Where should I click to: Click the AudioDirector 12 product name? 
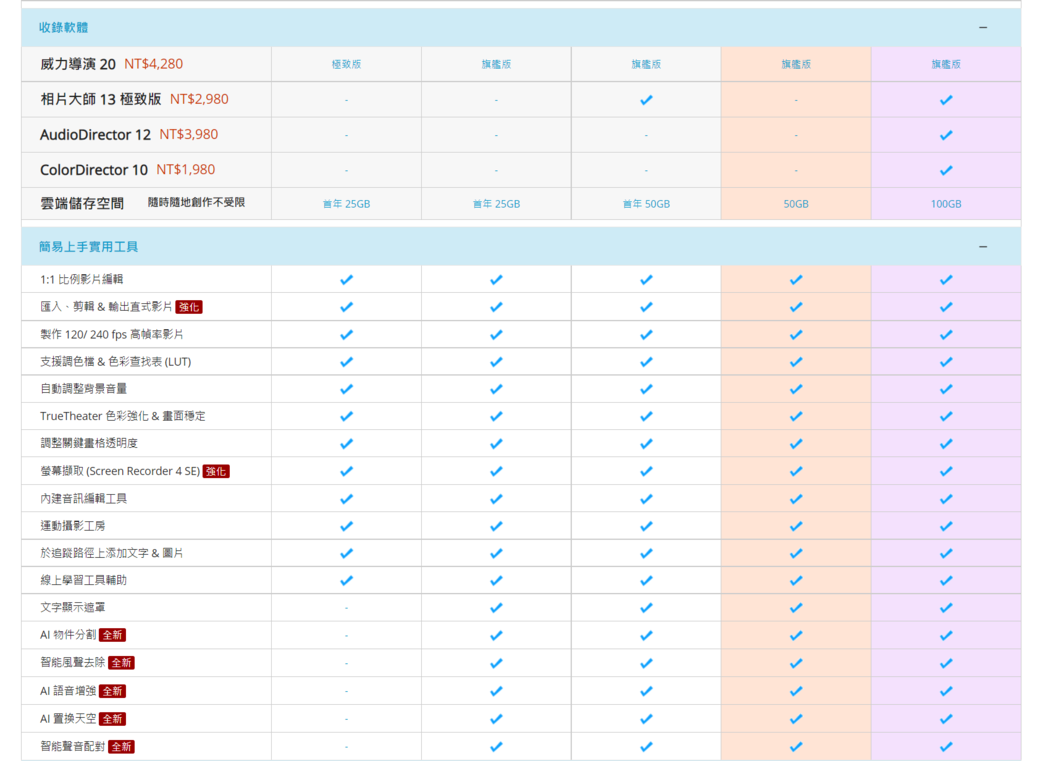click(x=96, y=135)
